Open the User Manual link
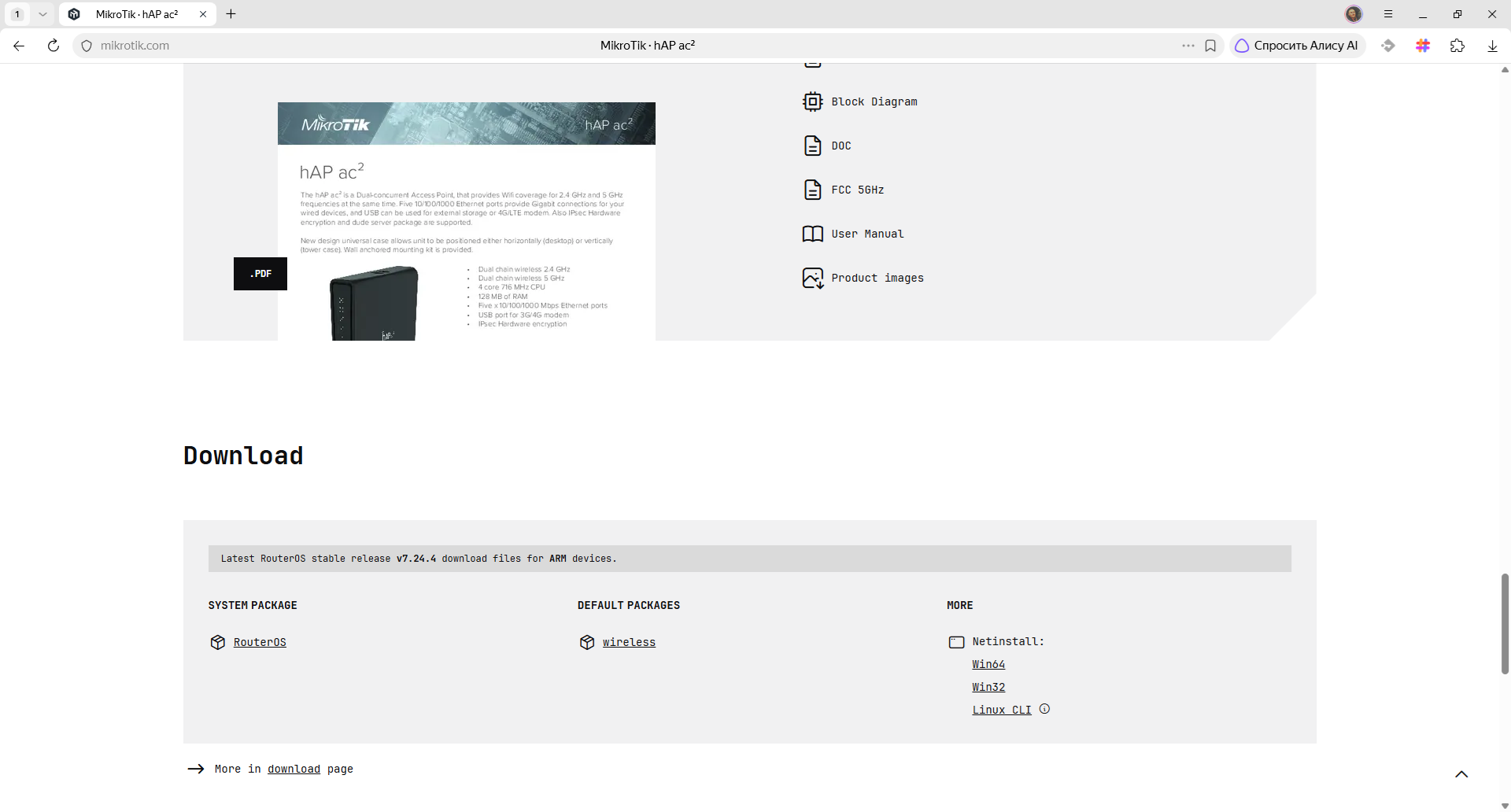Screen dimensions: 1511x812 pyautogui.click(x=867, y=234)
